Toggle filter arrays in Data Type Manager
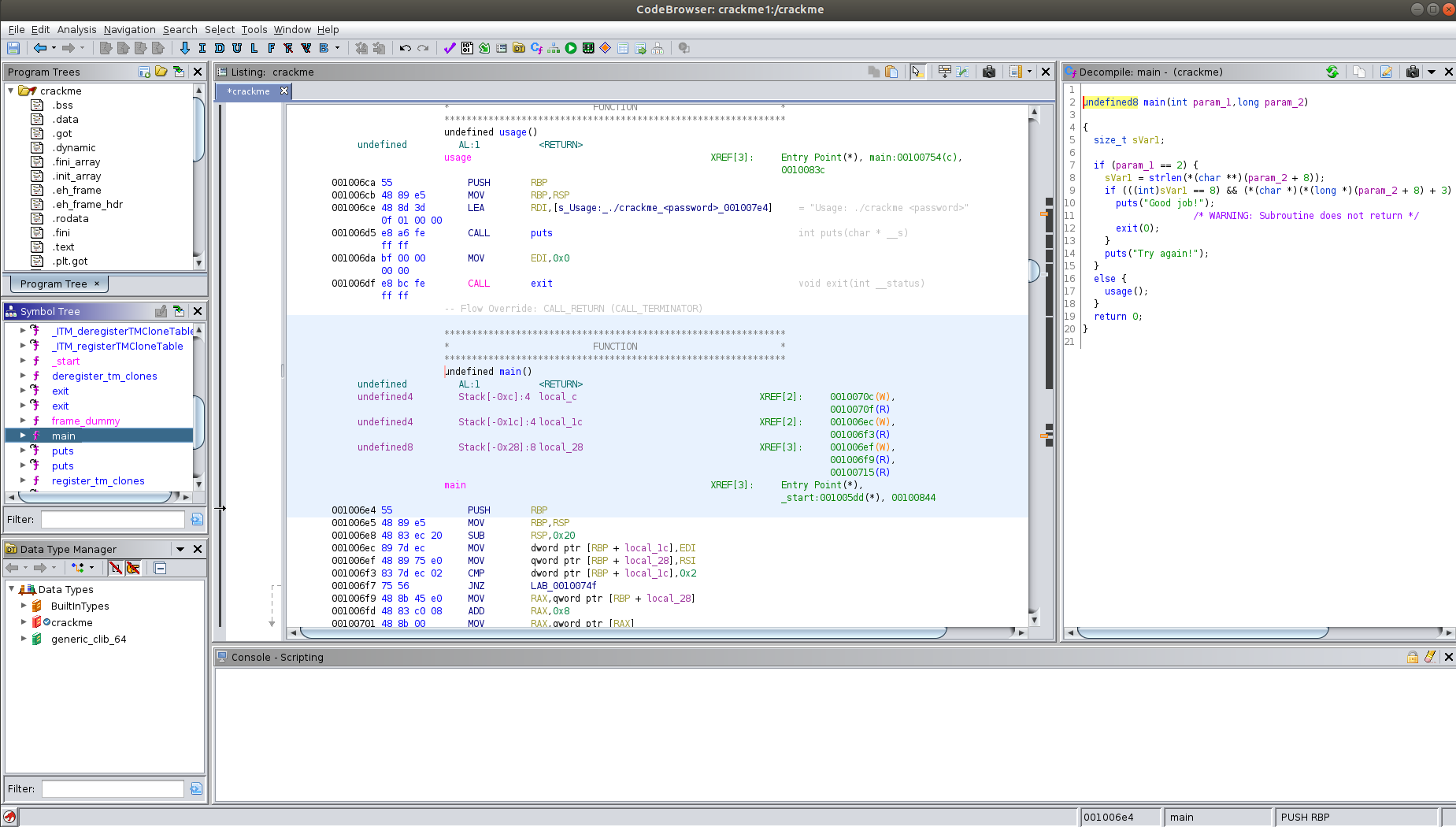Image resolution: width=1456 pixels, height=827 pixels. click(116, 568)
